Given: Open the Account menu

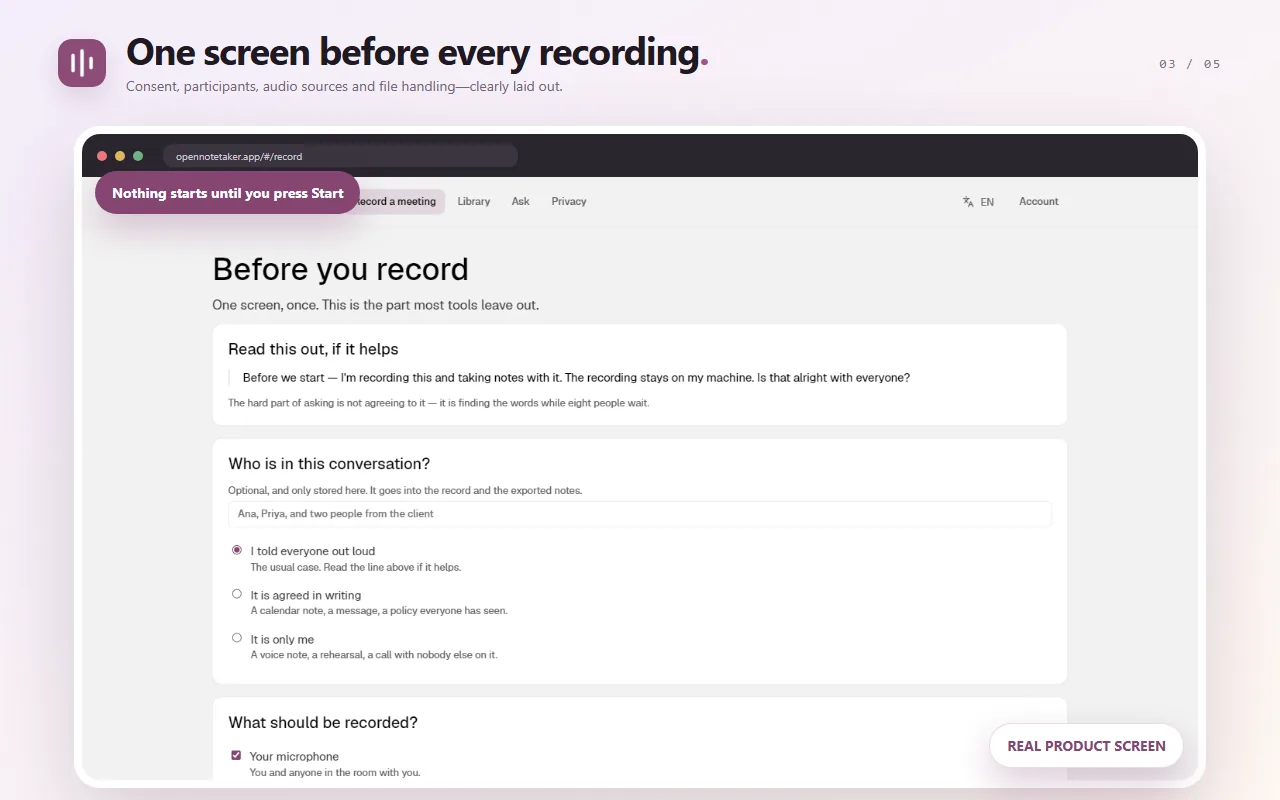Looking at the screenshot, I should (1039, 201).
